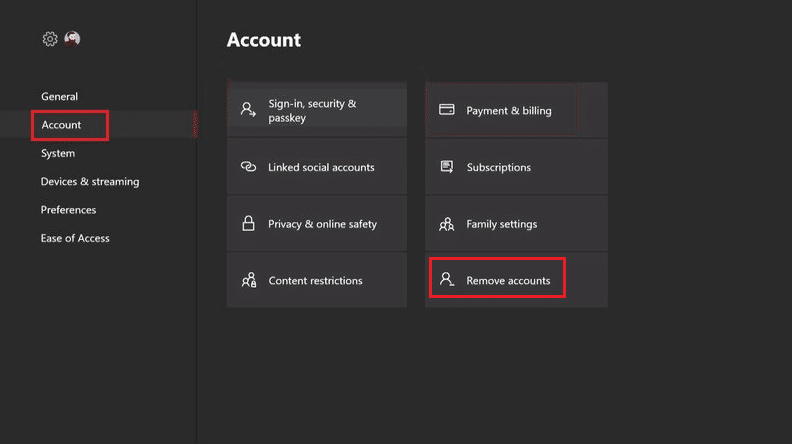Open Devices & streaming section
792x444 pixels.
pyautogui.click(x=90, y=182)
